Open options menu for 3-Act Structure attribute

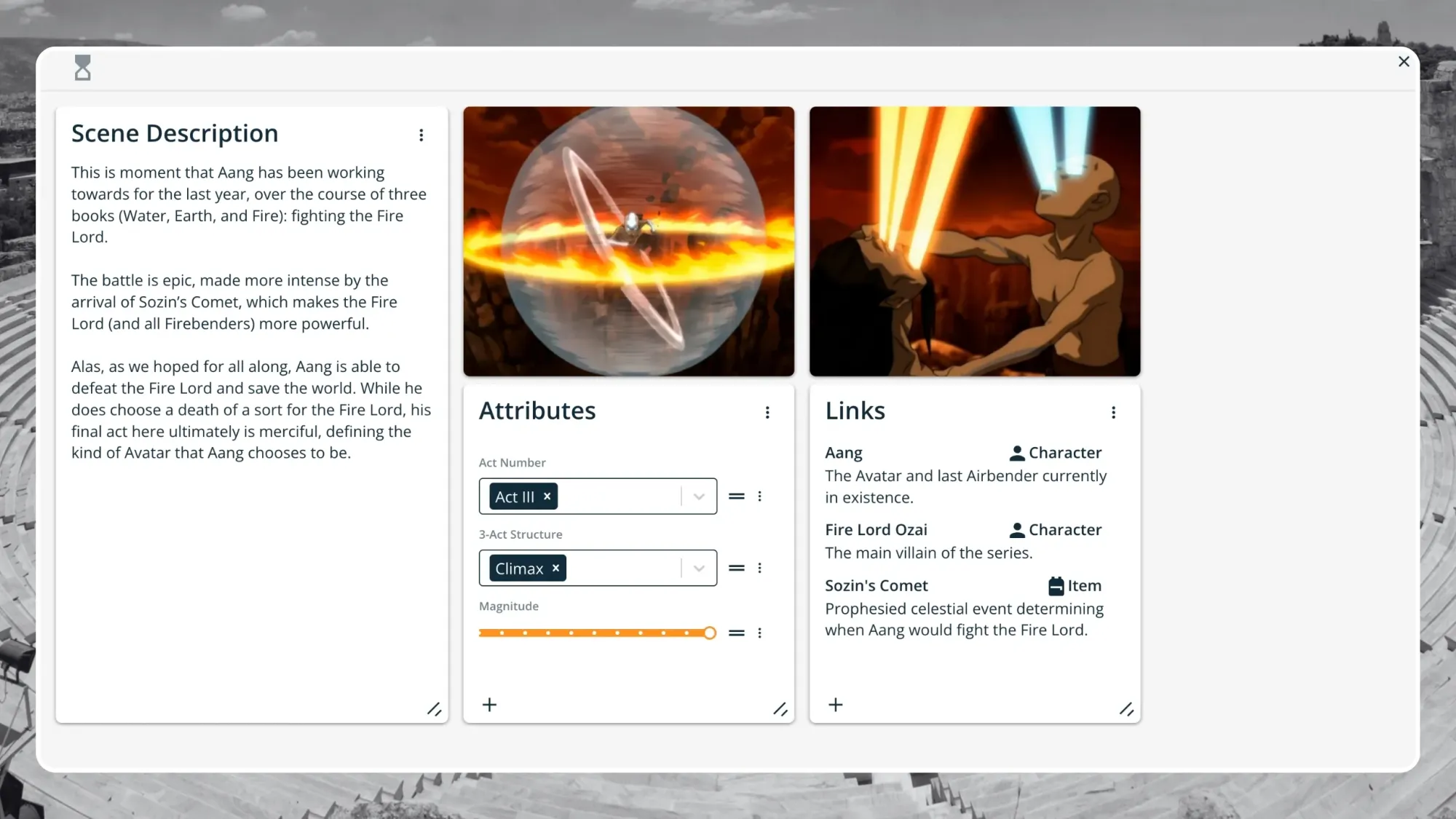pos(759,568)
